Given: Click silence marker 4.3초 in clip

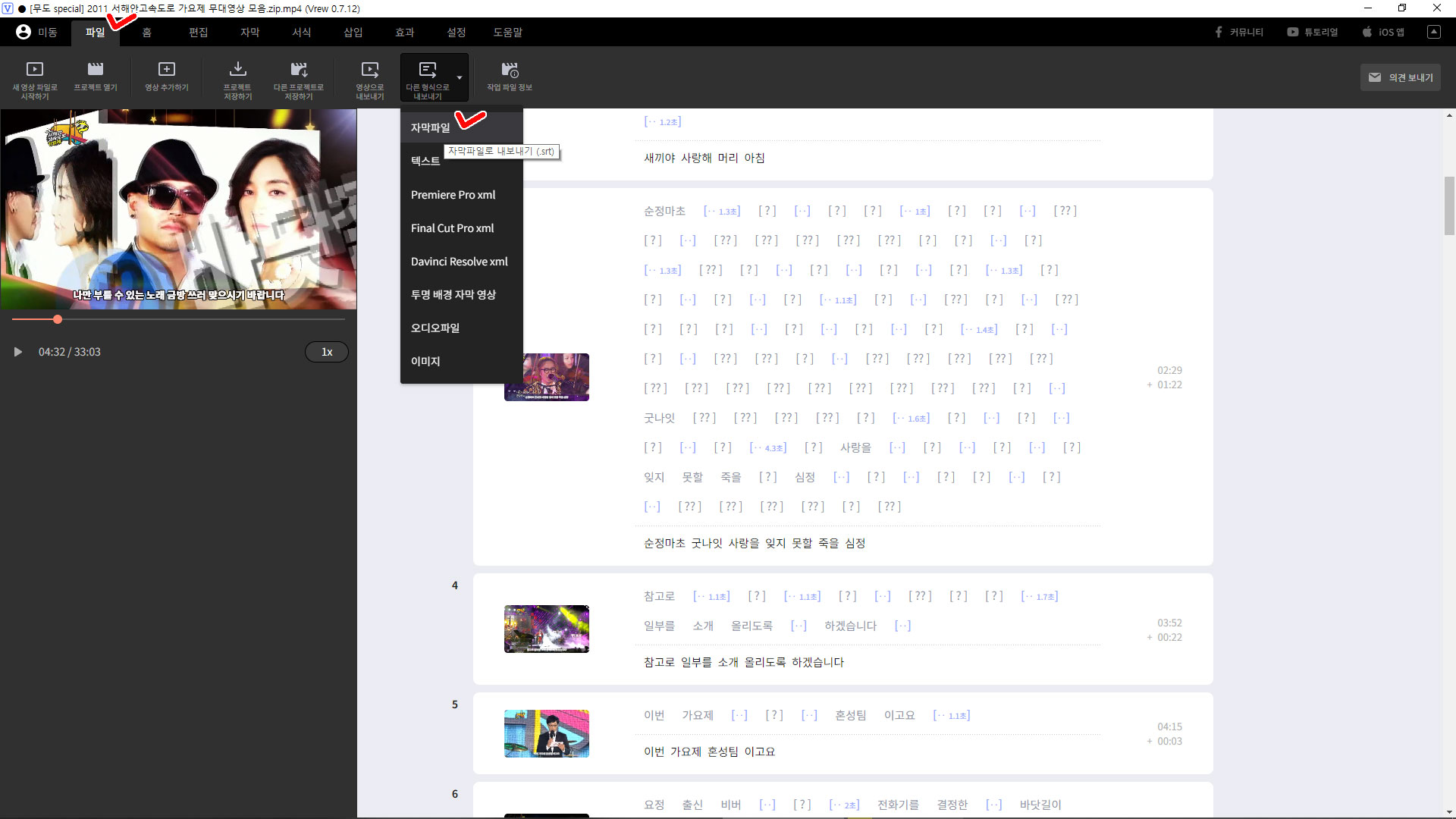Looking at the screenshot, I should point(768,447).
